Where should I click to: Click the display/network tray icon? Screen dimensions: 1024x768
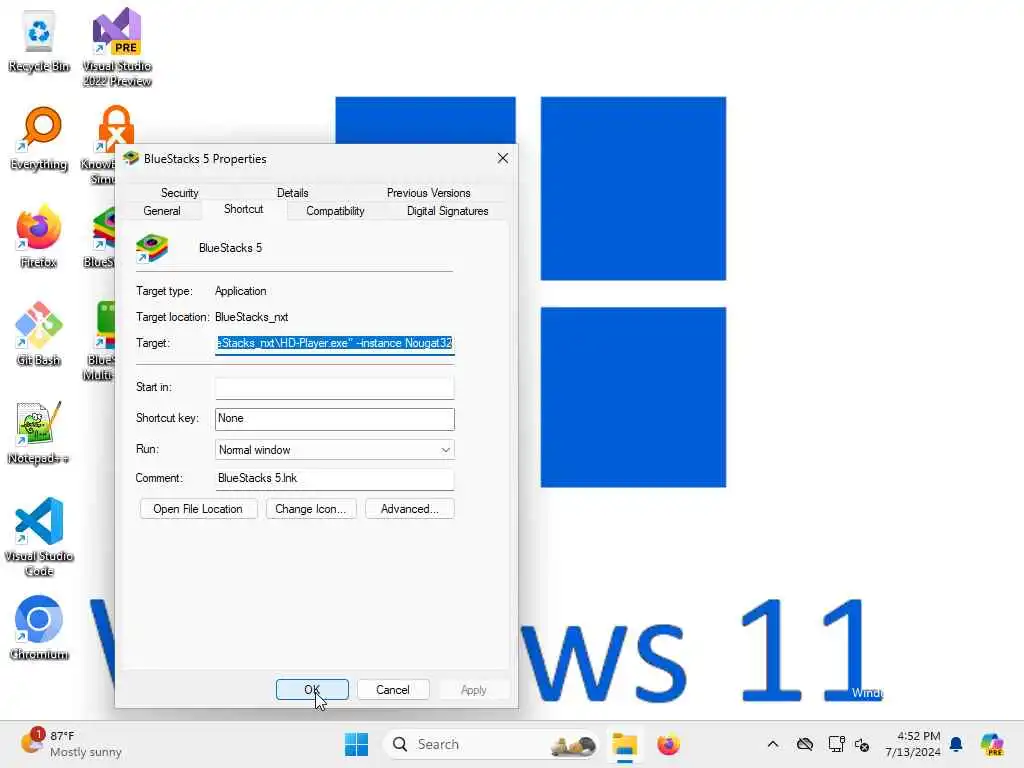(x=836, y=744)
